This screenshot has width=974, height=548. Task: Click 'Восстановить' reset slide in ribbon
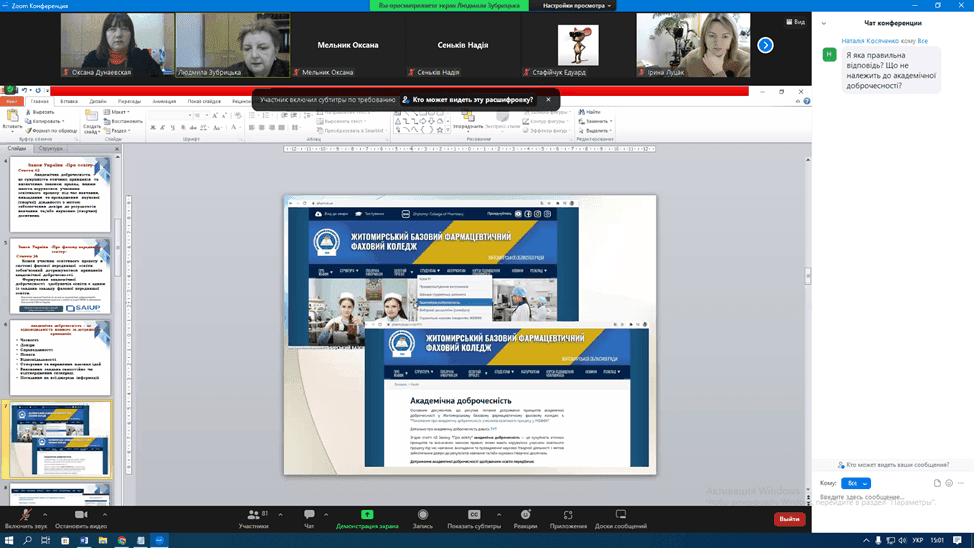(123, 121)
